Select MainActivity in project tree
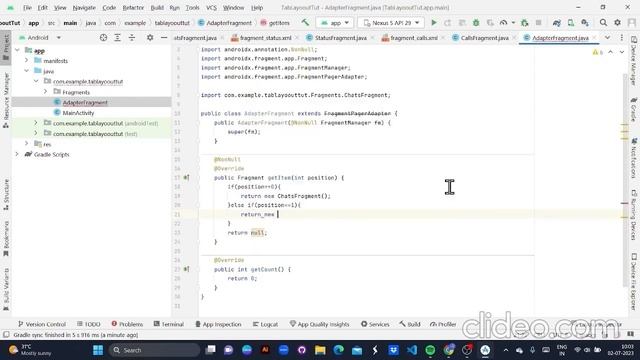640x360 pixels. (78, 113)
